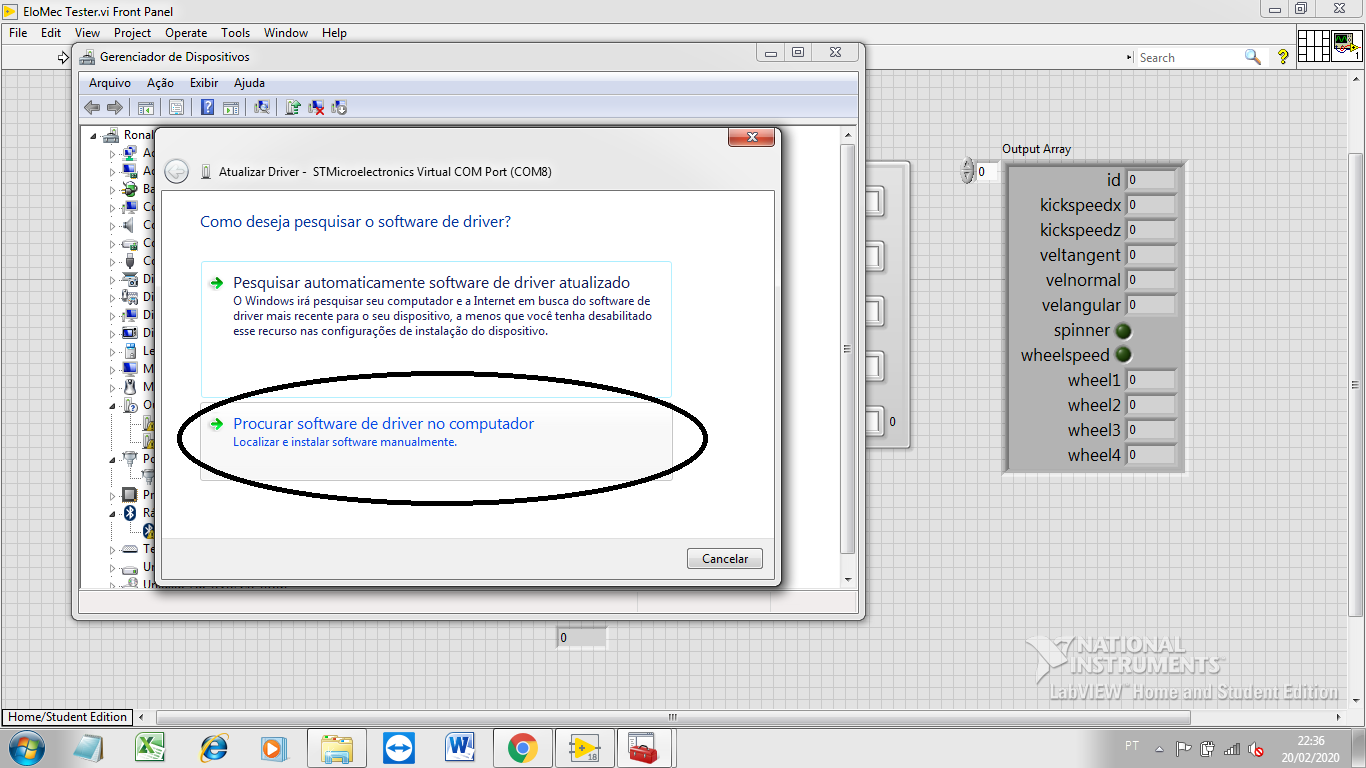
Task: Click the Windows Start orb
Action: pos(25,747)
